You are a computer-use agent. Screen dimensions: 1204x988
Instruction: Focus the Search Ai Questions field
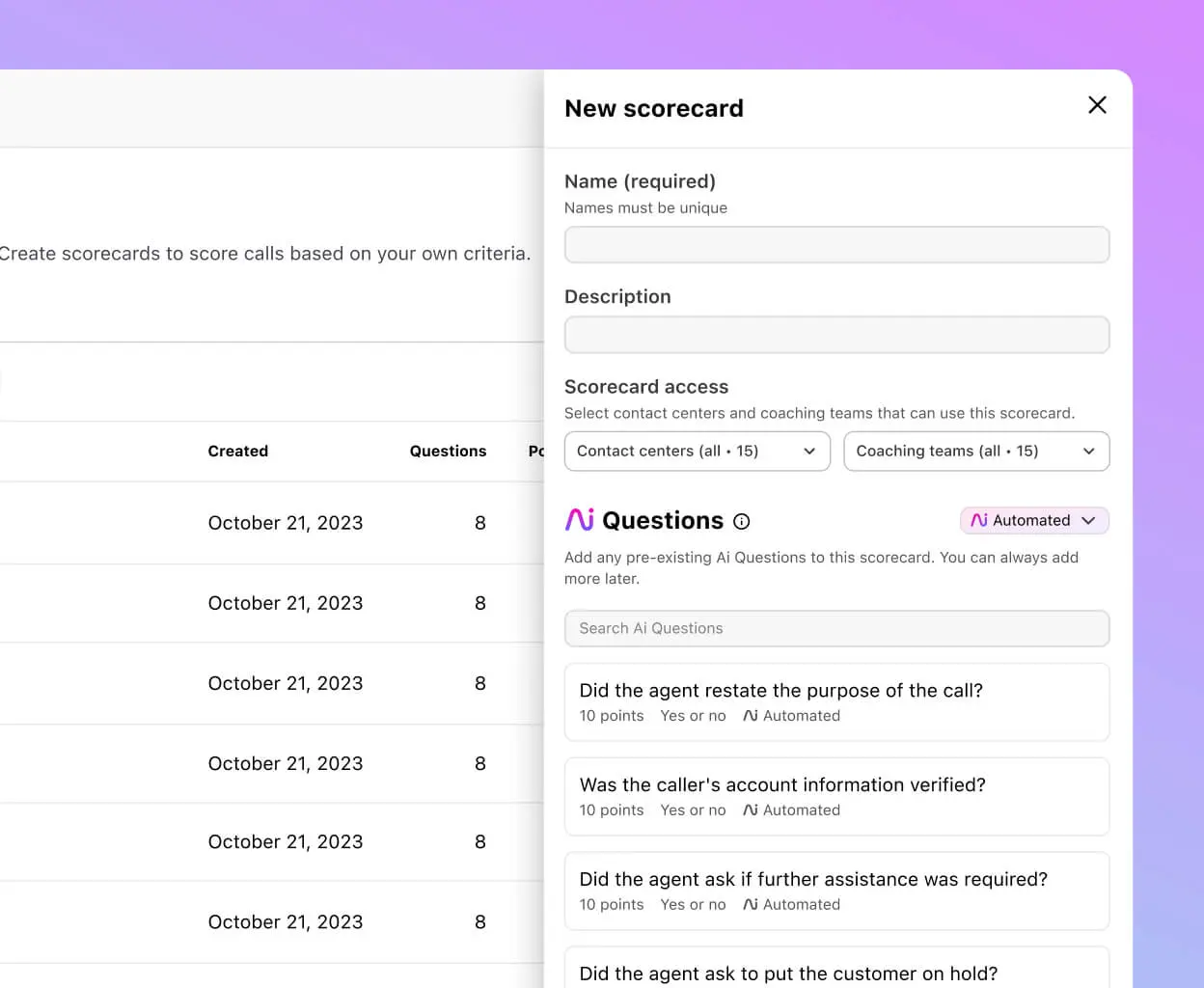[x=836, y=628]
